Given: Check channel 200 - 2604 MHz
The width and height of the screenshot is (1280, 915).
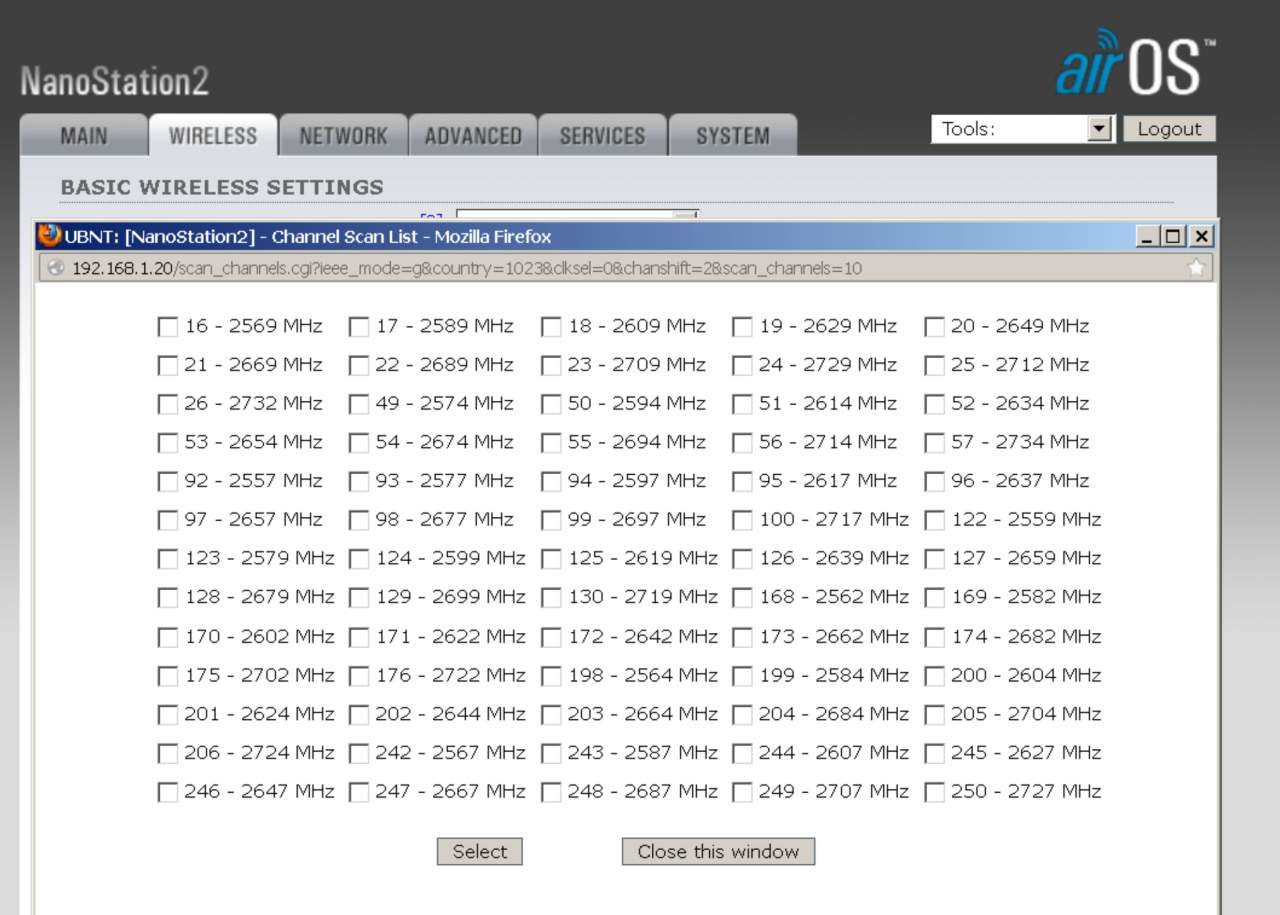Looking at the screenshot, I should point(934,677).
